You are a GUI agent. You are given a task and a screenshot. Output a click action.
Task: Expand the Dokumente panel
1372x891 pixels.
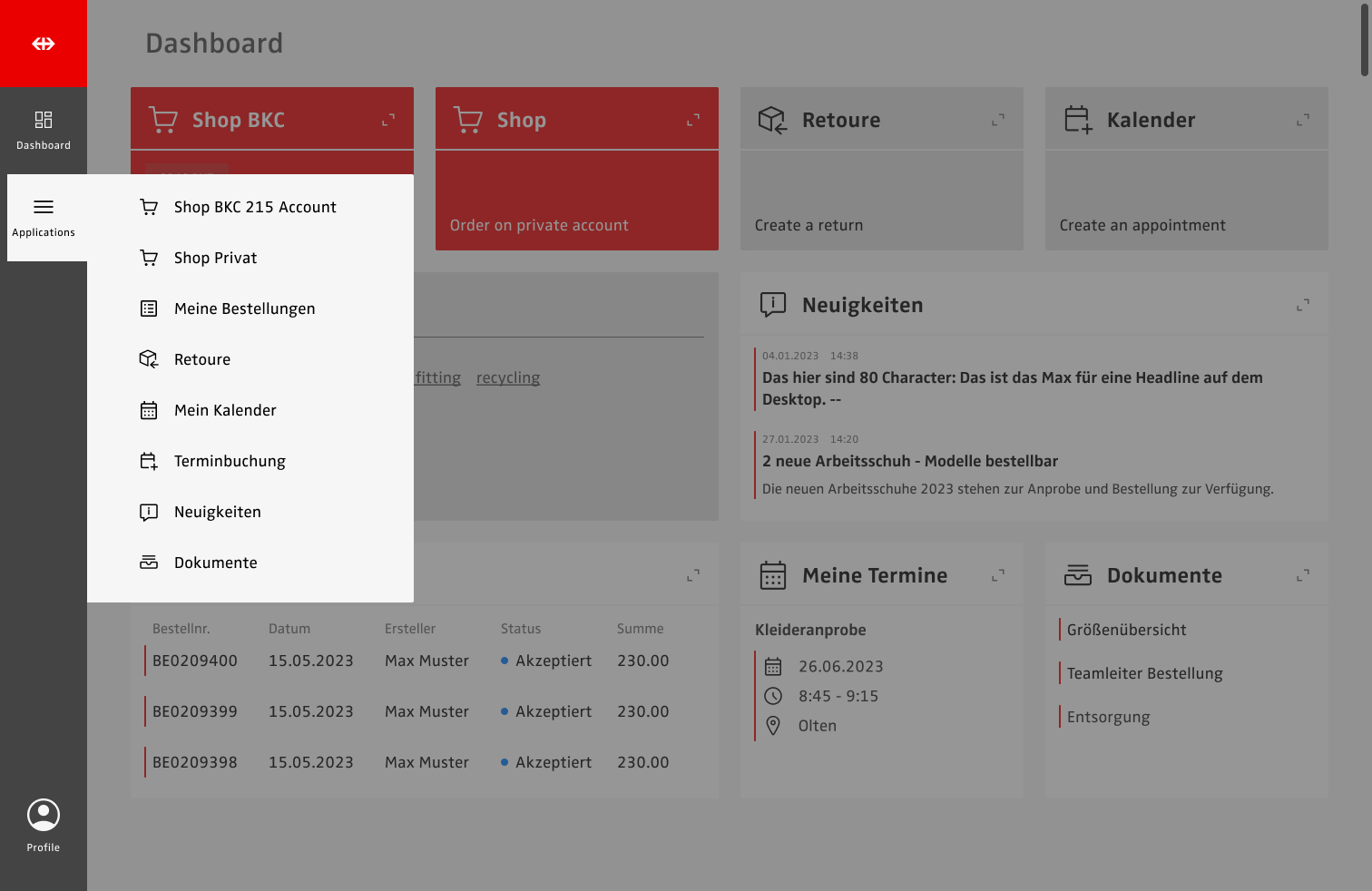point(1303,575)
